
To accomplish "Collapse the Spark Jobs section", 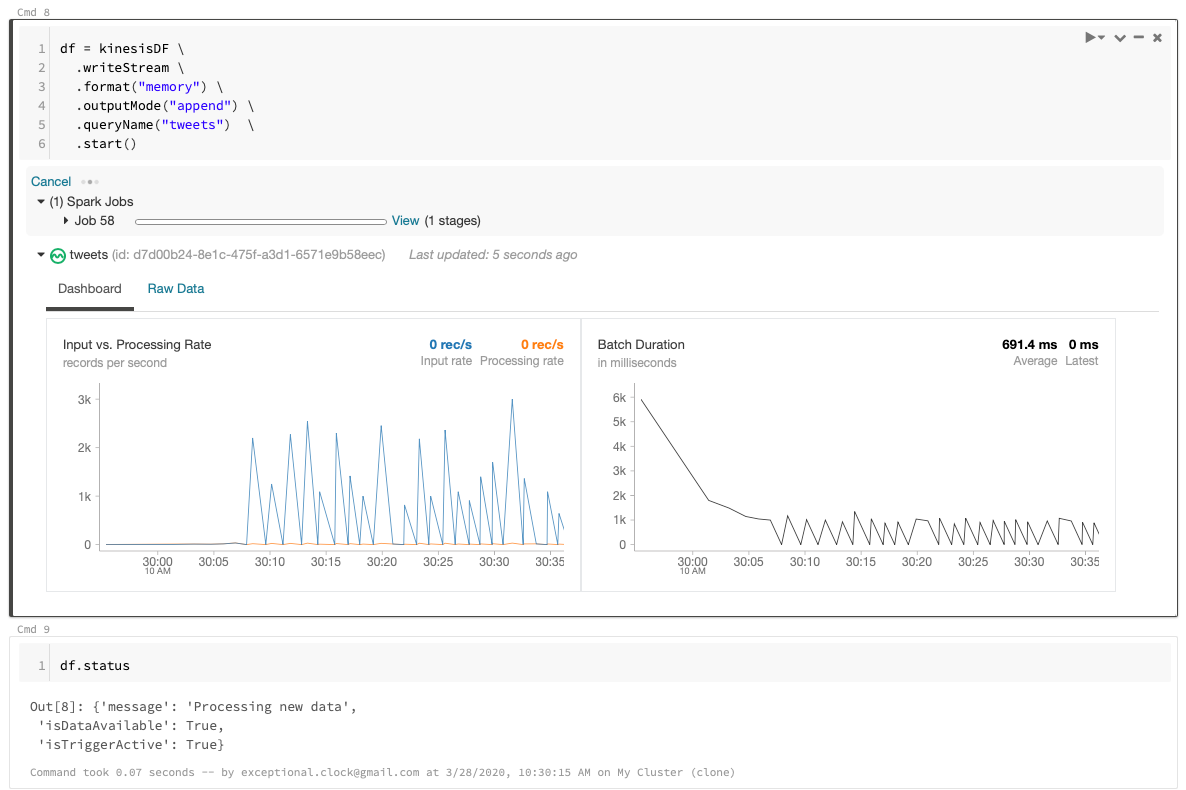I will point(41,202).
